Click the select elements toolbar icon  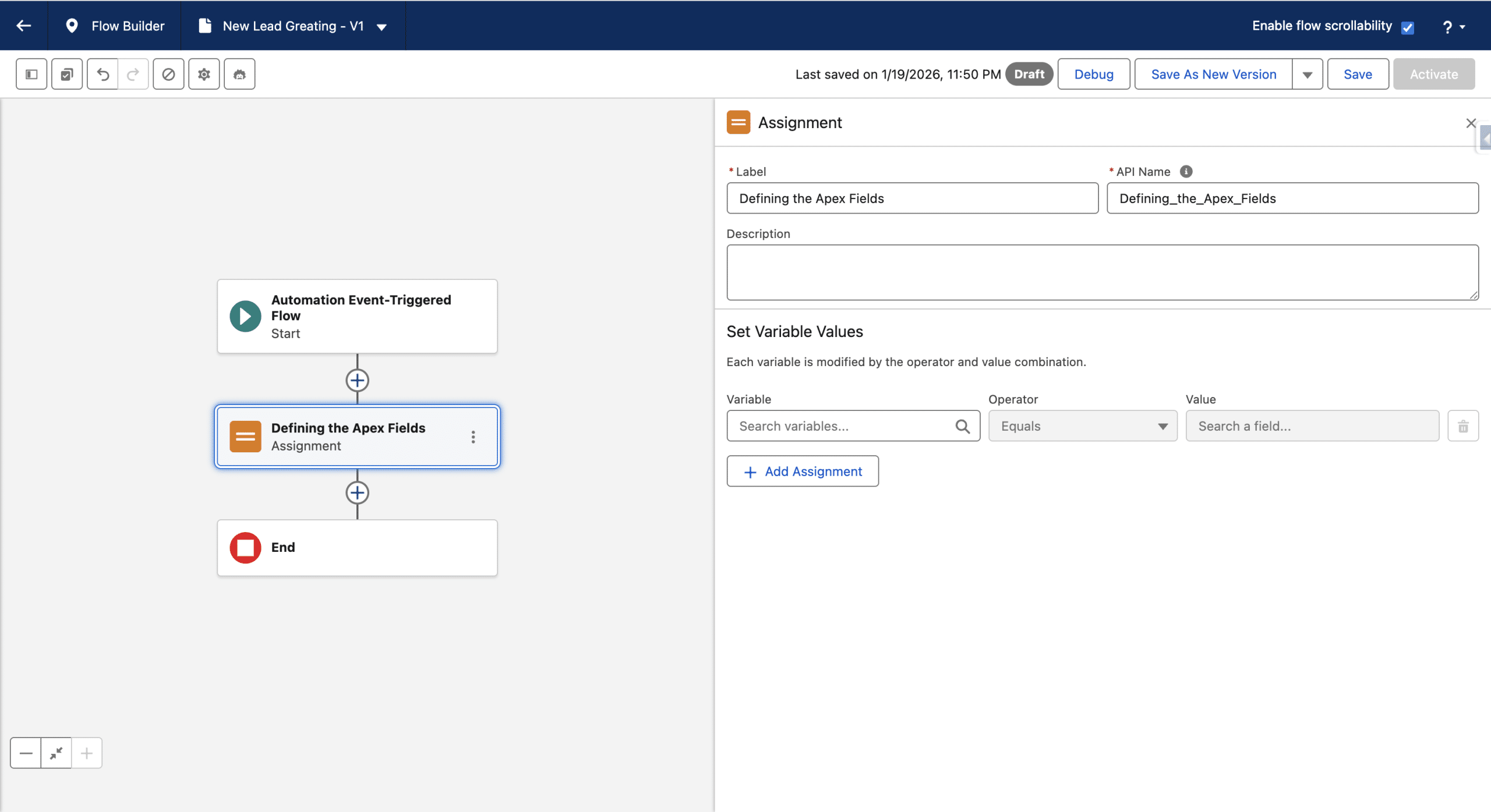coord(67,74)
